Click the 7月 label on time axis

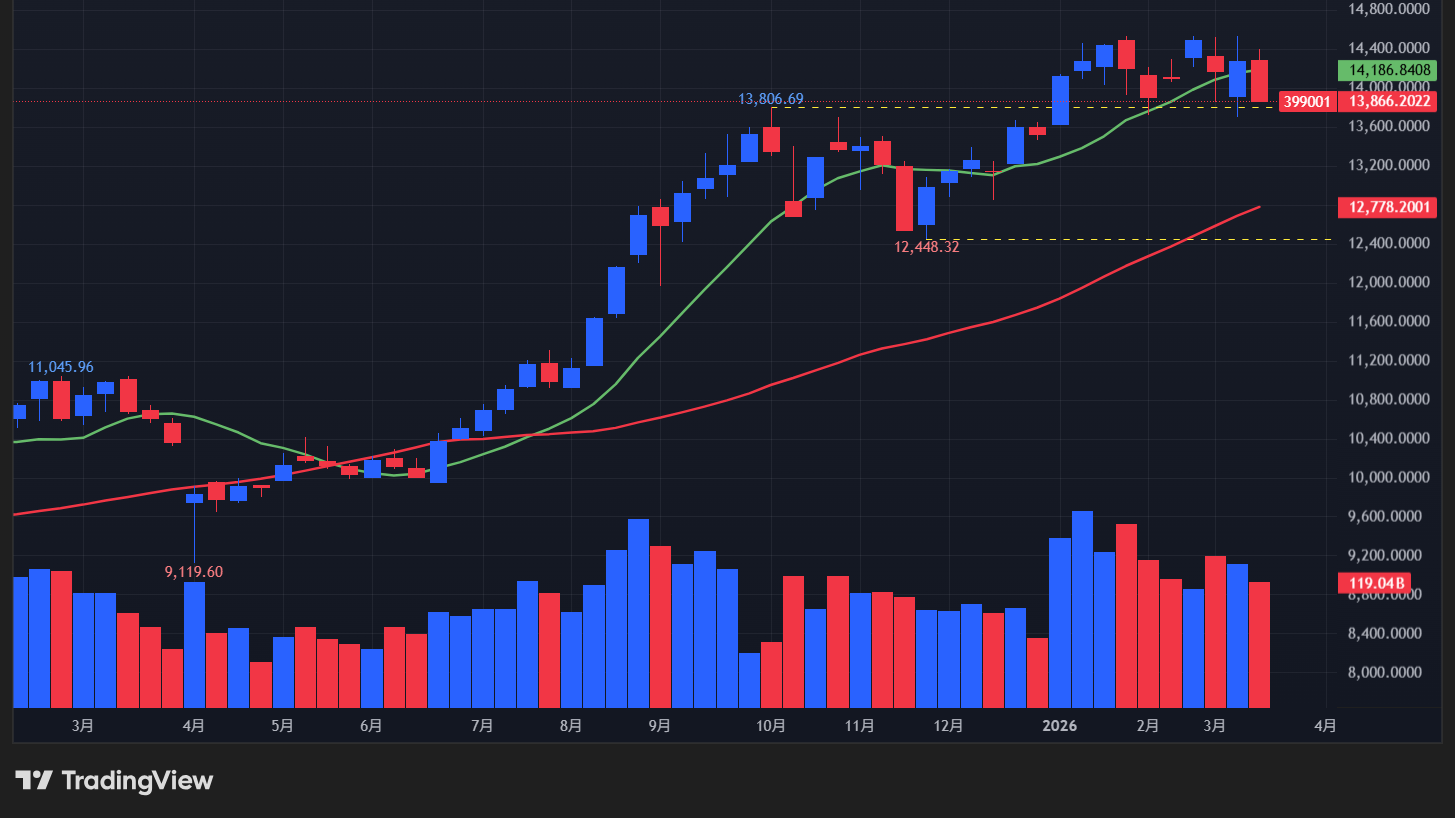click(481, 725)
